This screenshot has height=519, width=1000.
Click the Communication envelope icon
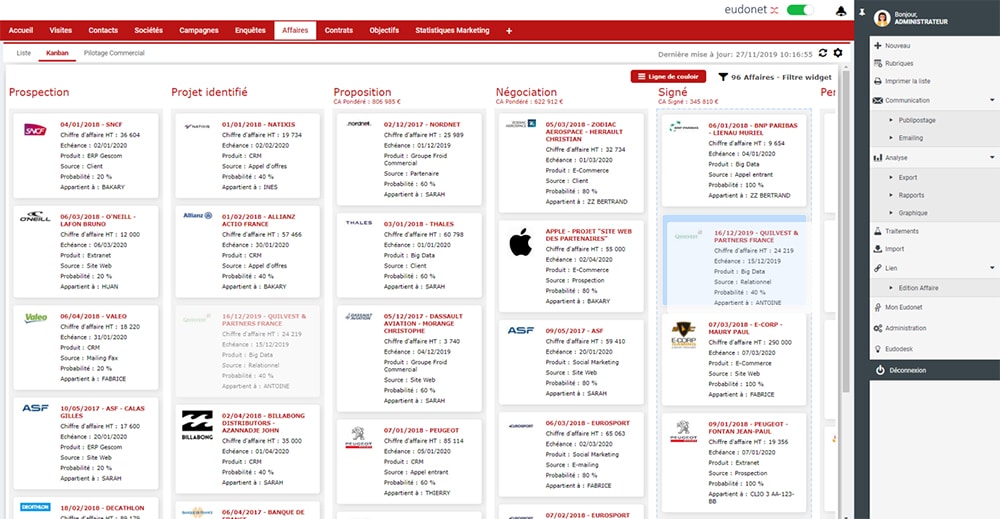tap(878, 100)
